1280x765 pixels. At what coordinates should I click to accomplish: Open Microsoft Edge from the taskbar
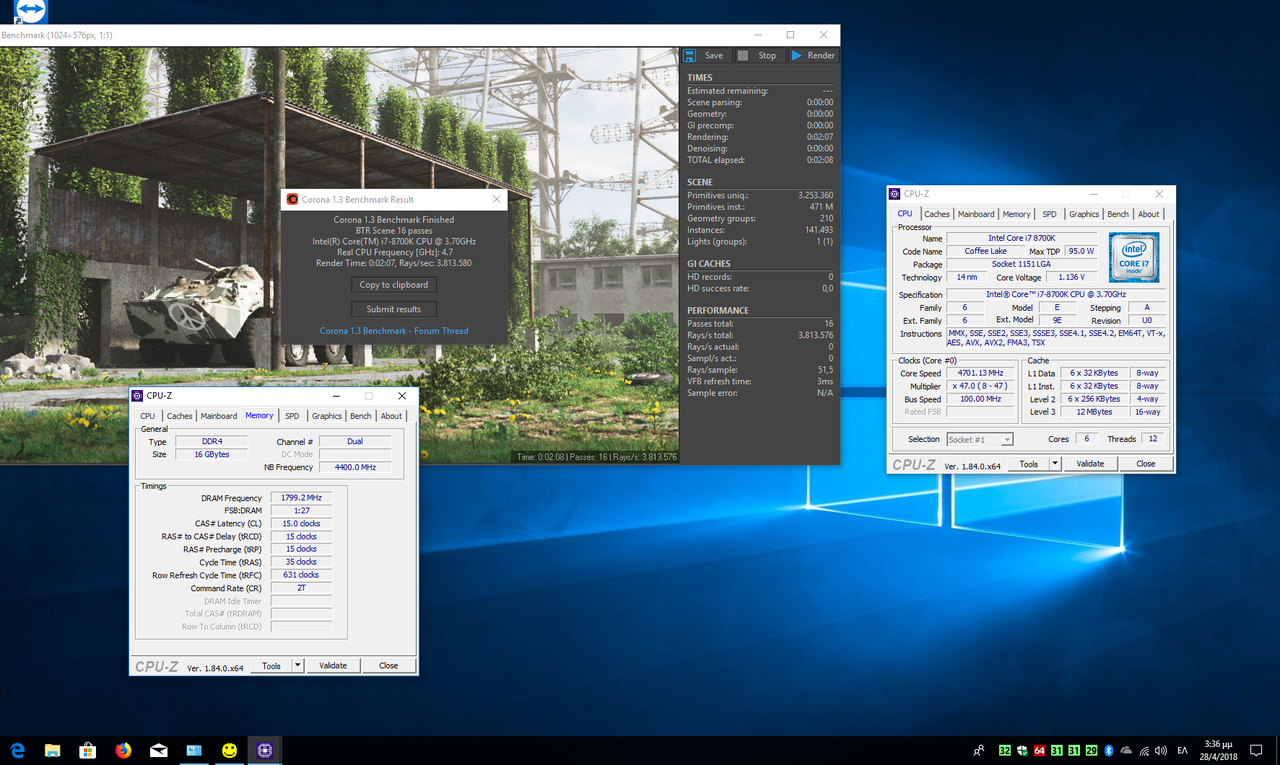[x=18, y=750]
